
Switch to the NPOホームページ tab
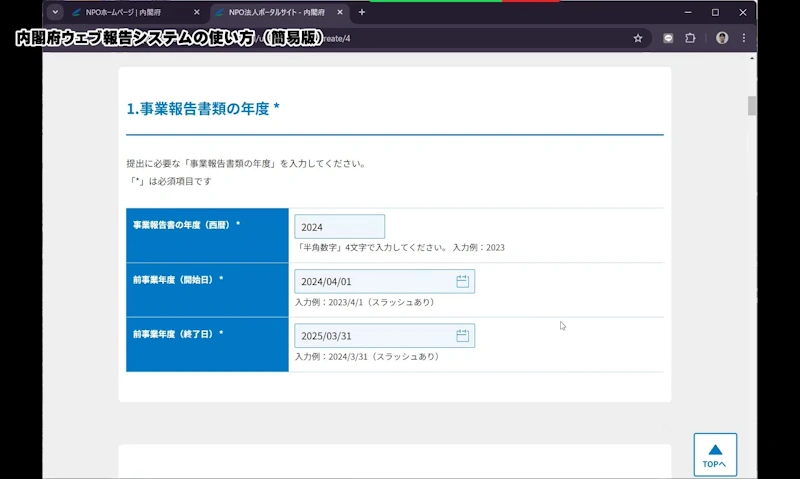pos(130,12)
